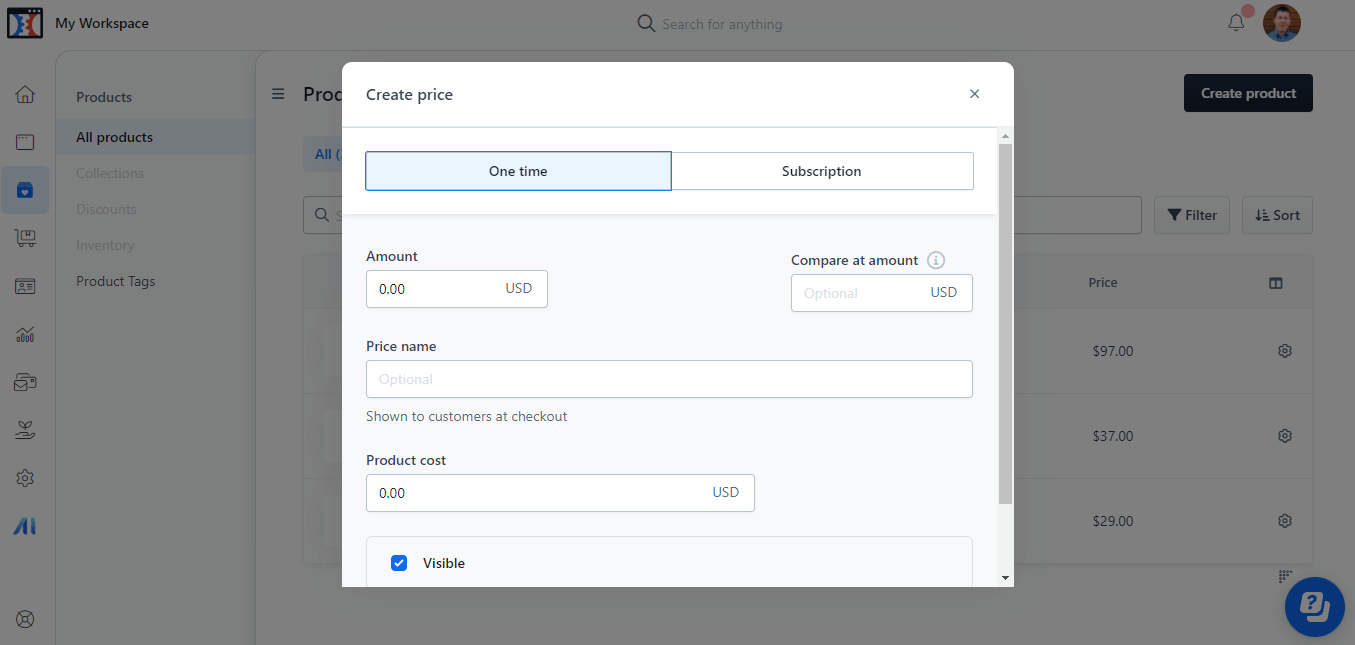Open notifications via the bell icon
Image resolution: width=1355 pixels, height=645 pixels.
1236,22
